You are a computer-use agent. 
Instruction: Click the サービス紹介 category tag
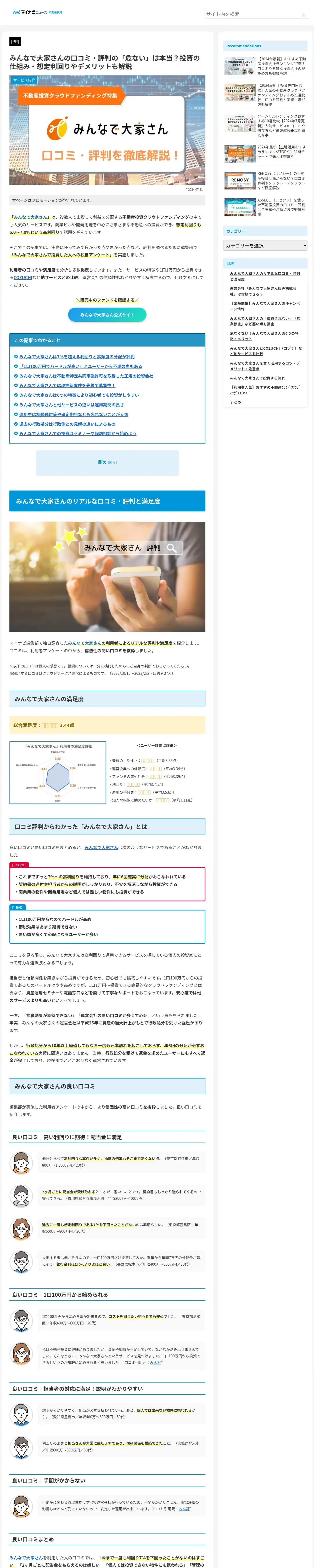tap(24, 80)
